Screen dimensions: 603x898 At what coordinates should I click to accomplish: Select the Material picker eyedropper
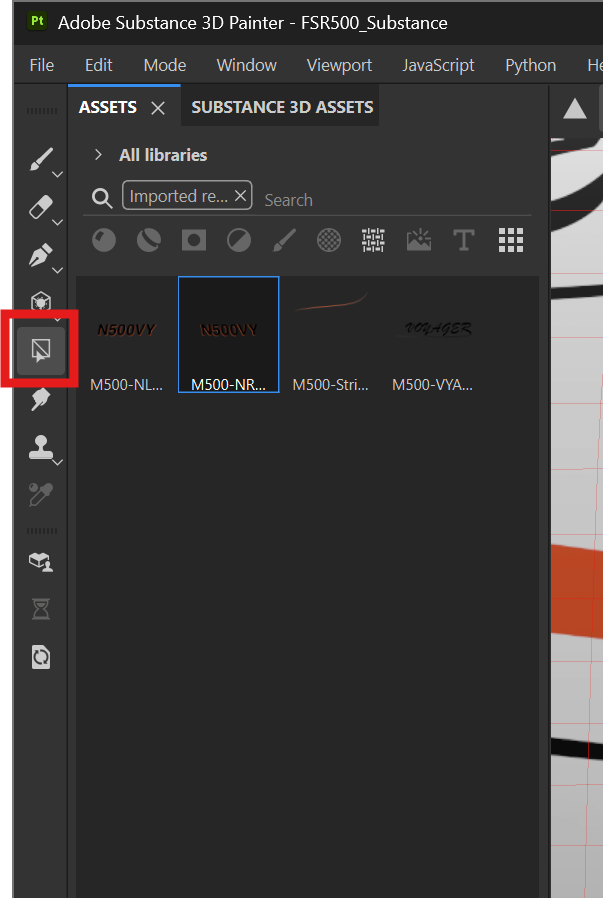(x=41, y=495)
